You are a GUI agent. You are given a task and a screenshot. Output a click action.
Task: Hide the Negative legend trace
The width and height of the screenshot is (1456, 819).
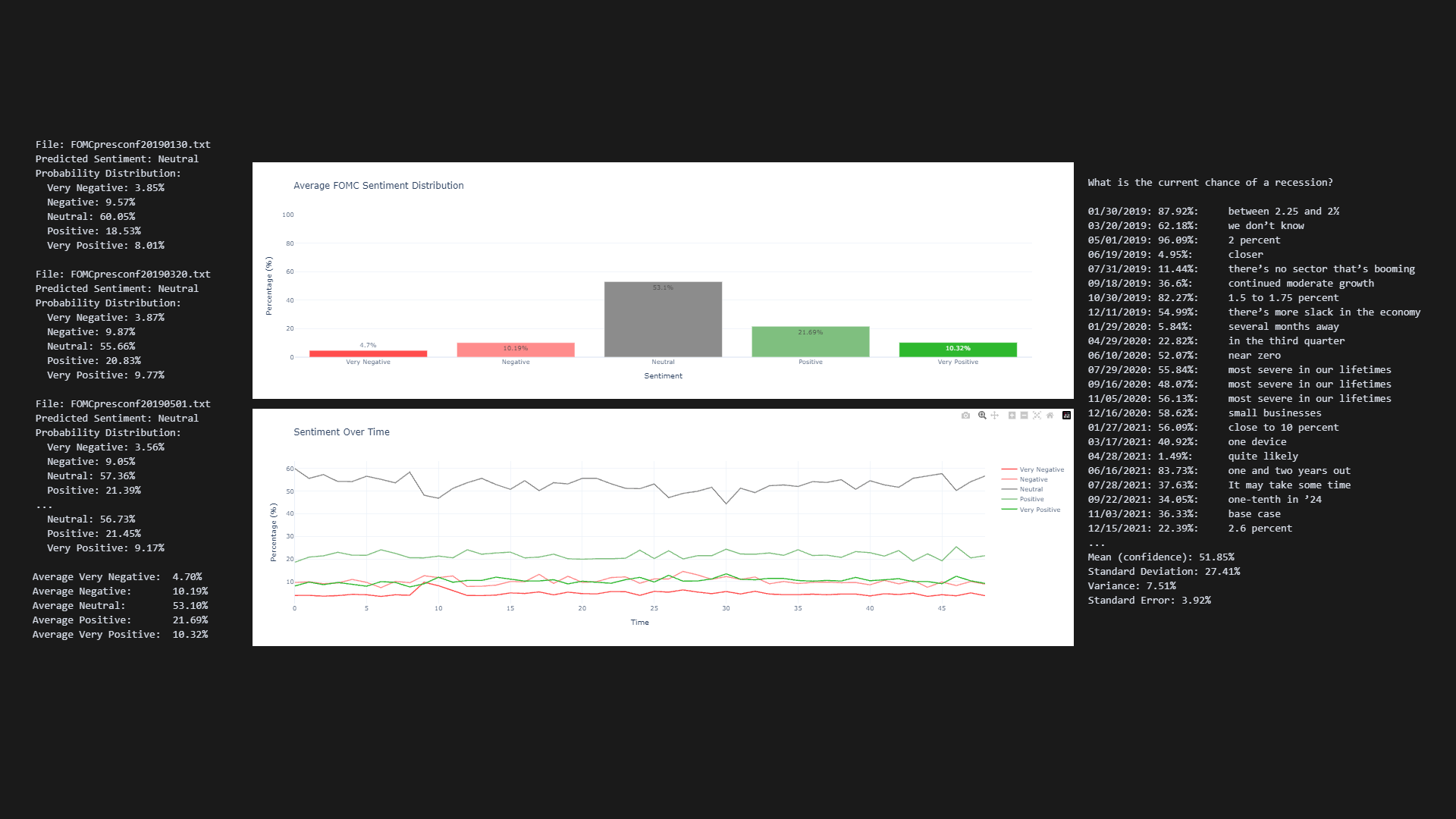pos(1033,479)
